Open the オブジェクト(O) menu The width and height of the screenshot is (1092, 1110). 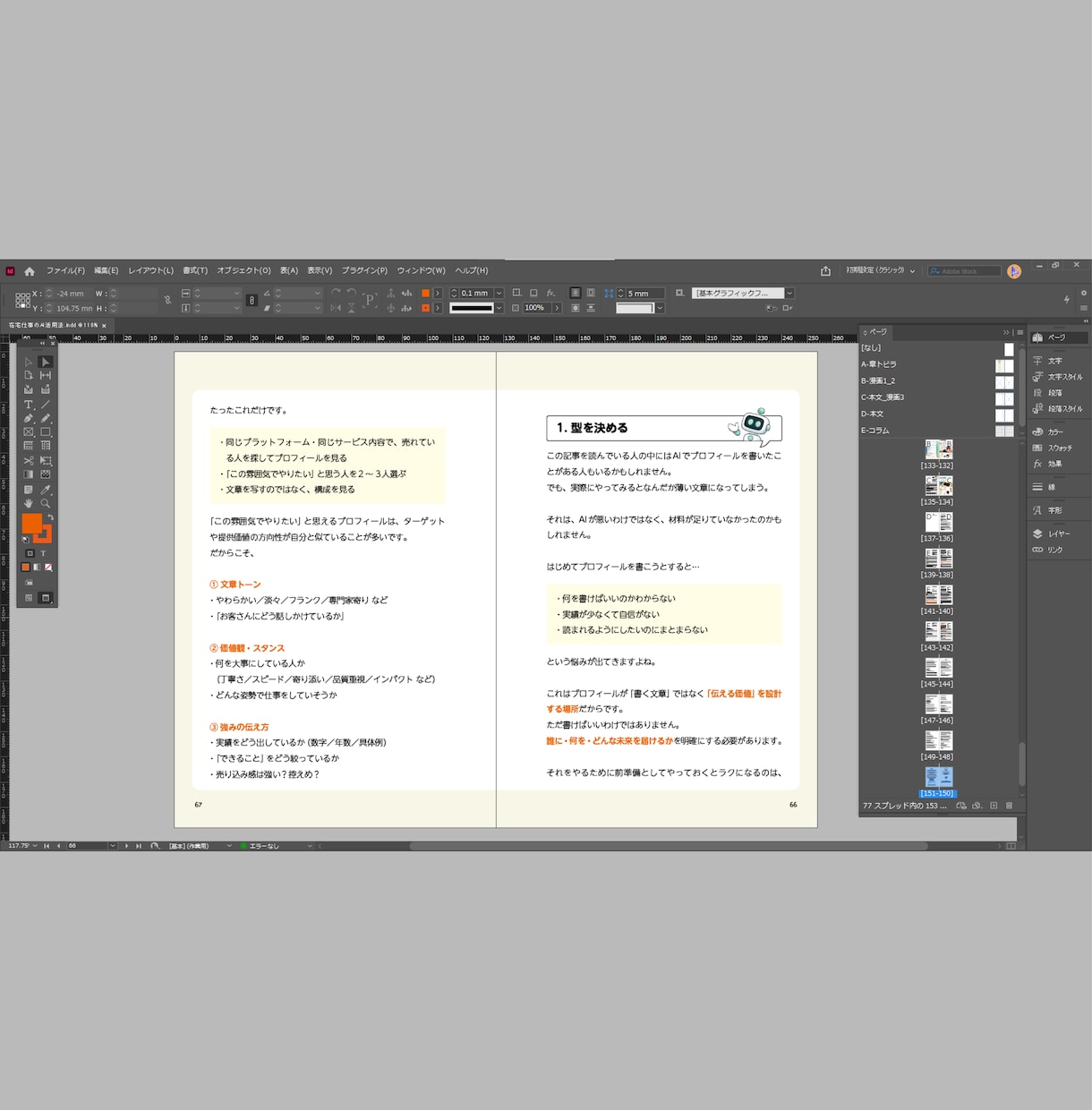point(243,270)
